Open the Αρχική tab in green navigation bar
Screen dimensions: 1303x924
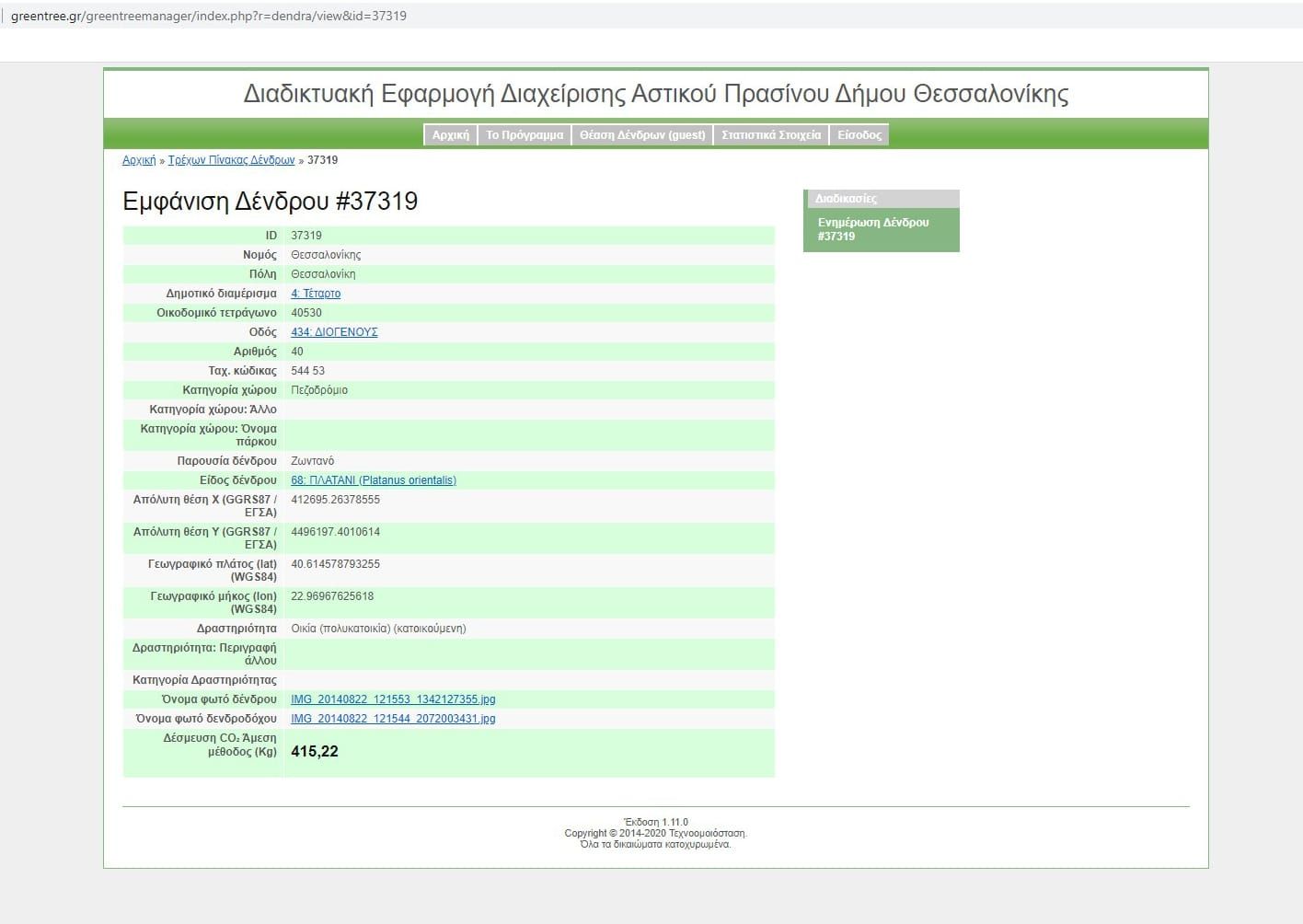[x=451, y=135]
